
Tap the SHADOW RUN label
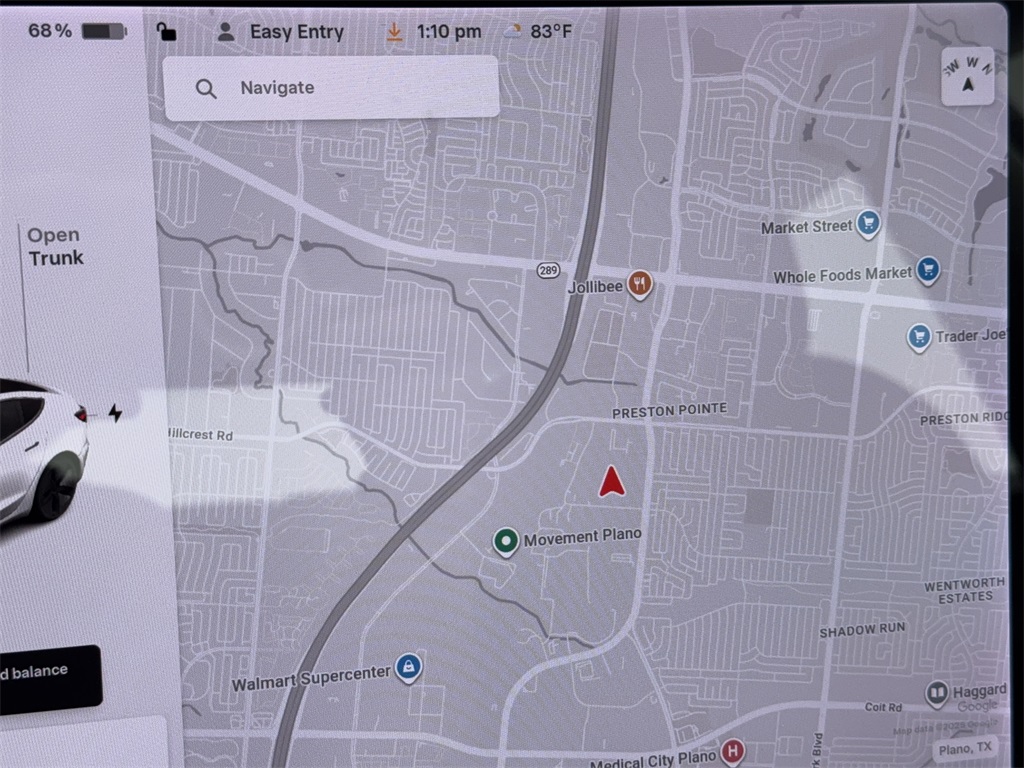(862, 630)
